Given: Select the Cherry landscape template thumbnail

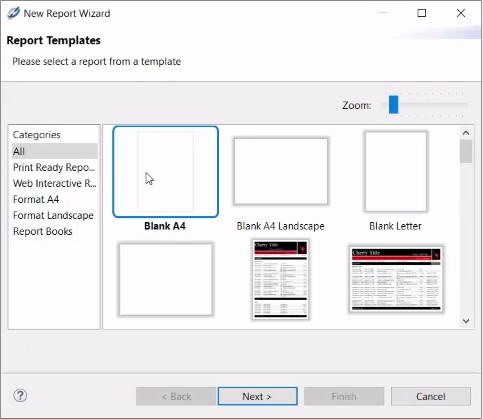Looking at the screenshot, I should [396, 279].
